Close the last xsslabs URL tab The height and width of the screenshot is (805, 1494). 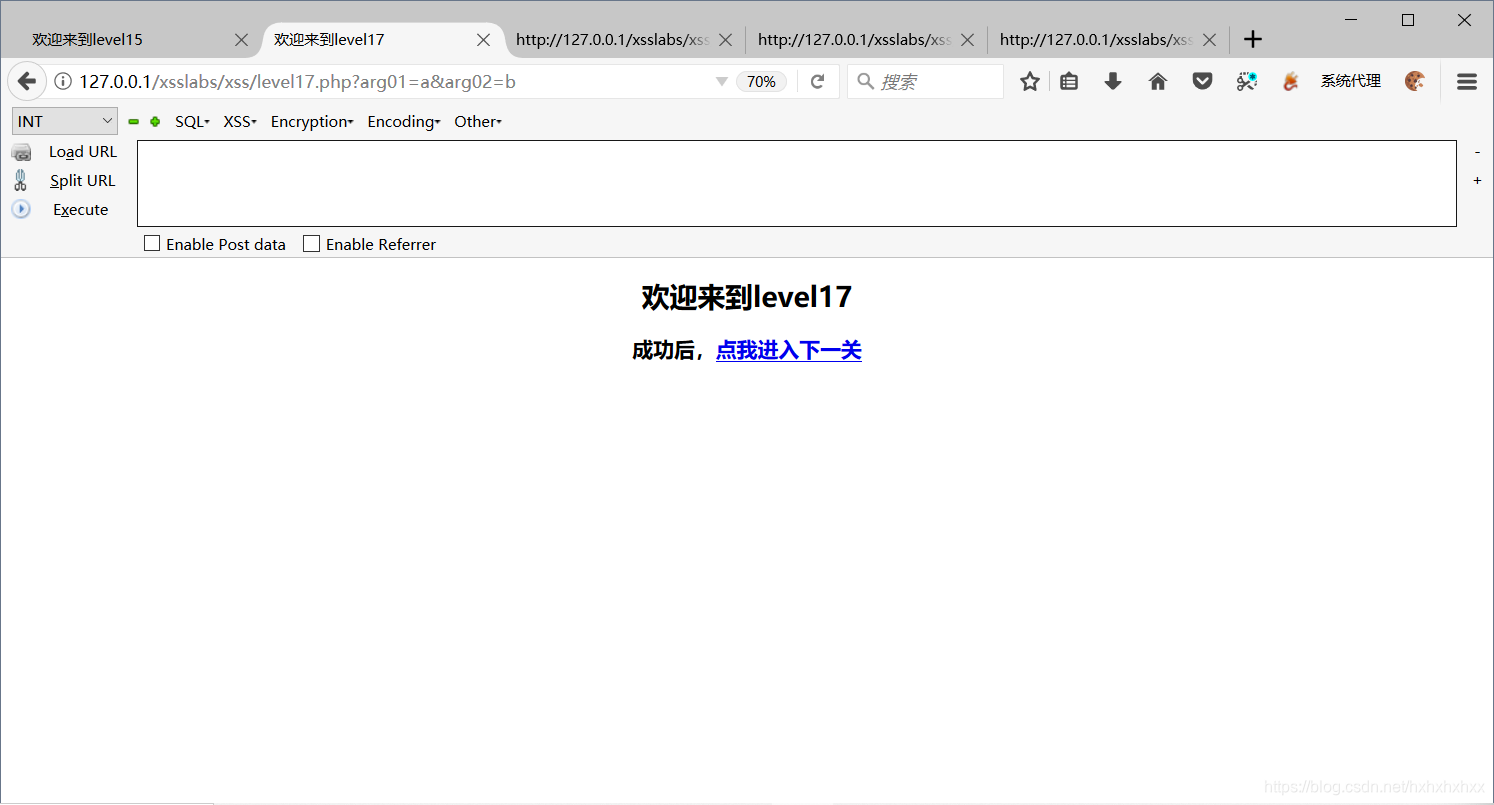click(1209, 40)
